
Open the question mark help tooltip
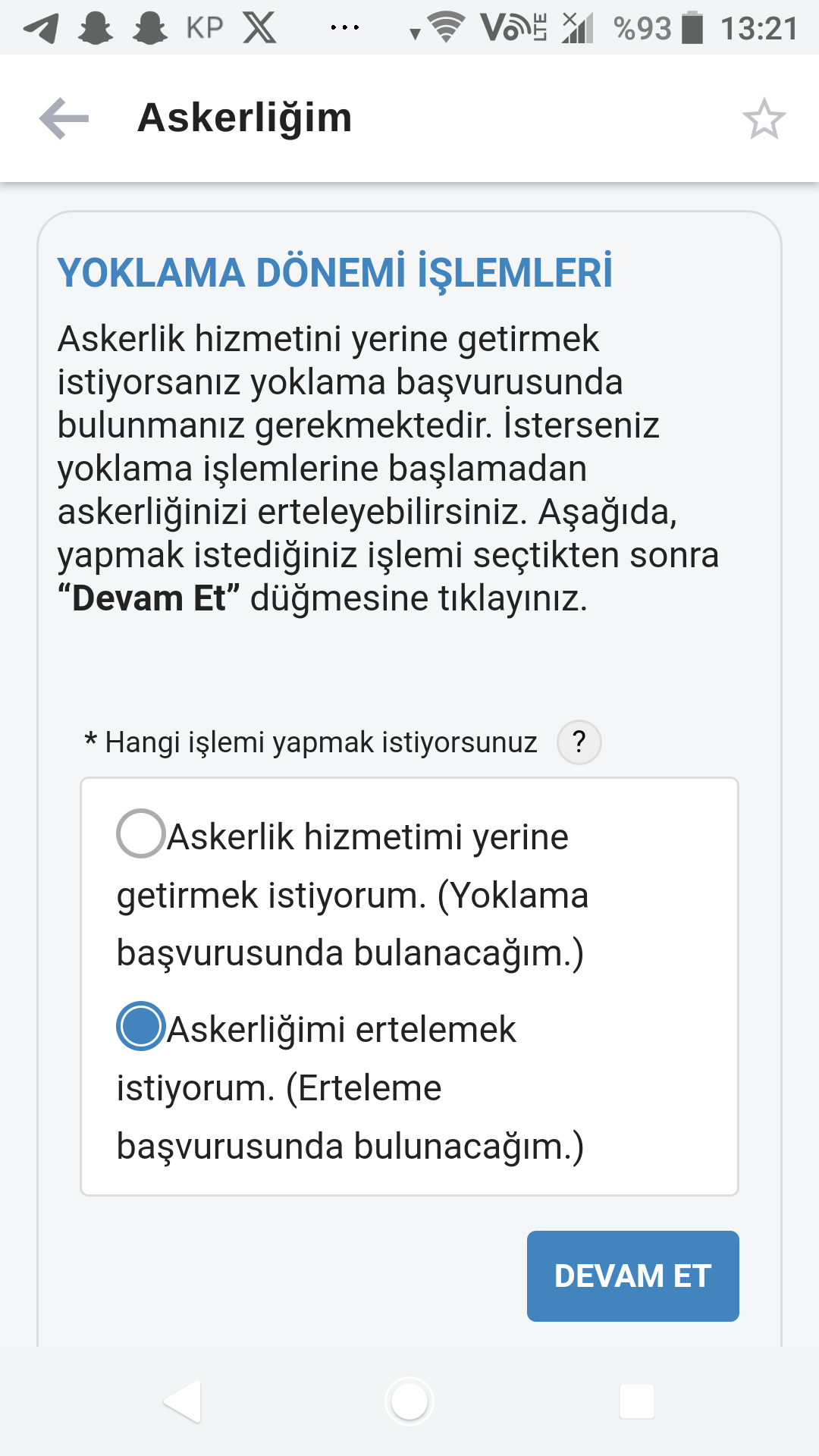point(579,742)
